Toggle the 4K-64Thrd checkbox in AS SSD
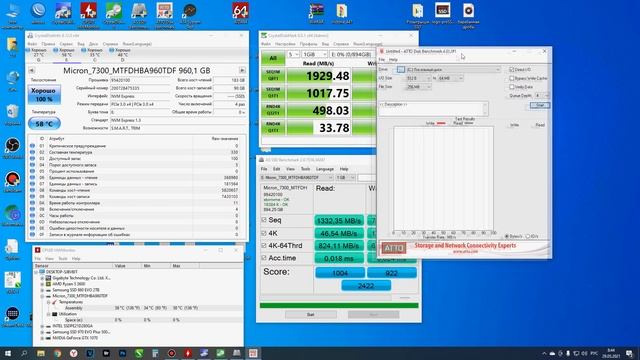 coord(264,245)
